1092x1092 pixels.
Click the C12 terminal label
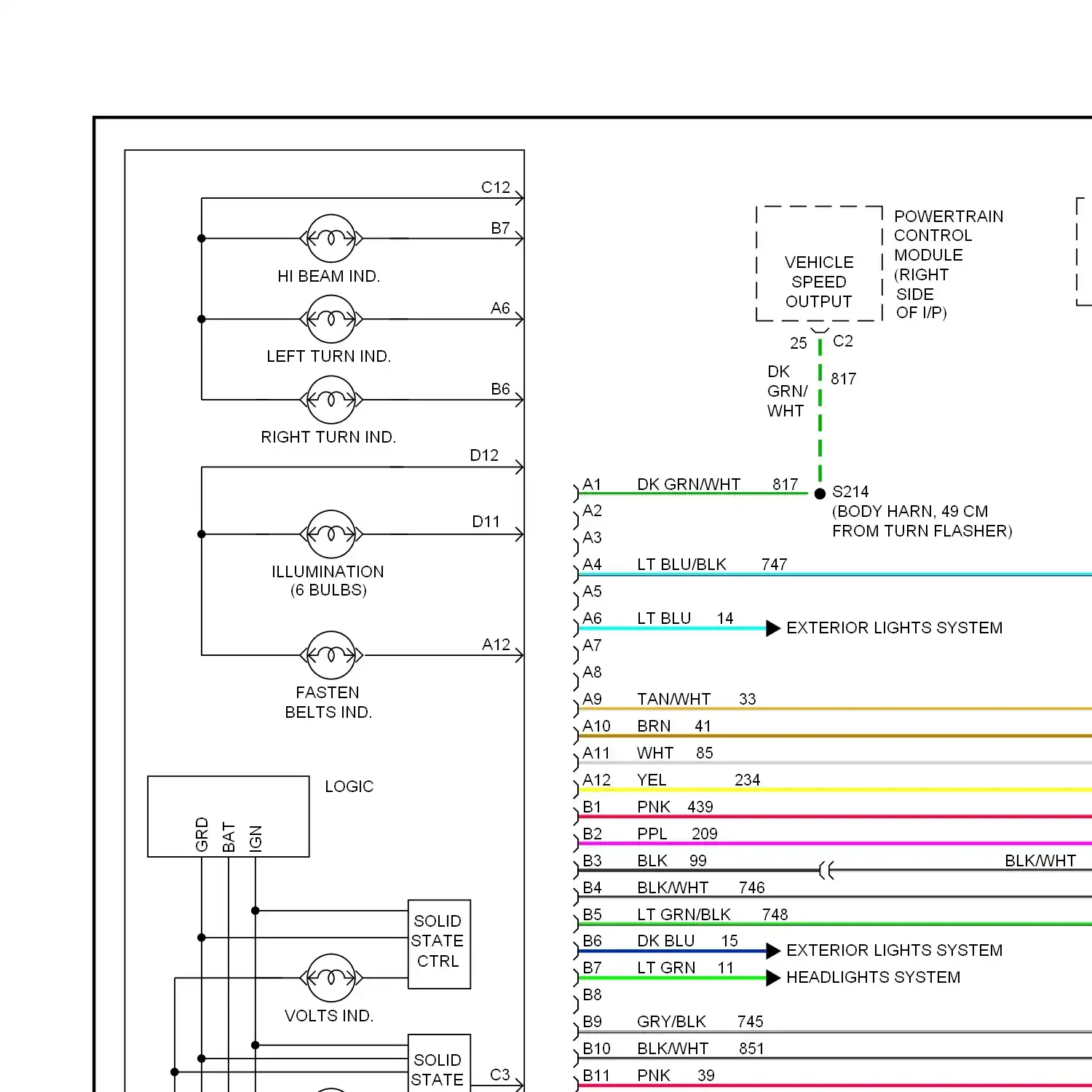point(496,188)
